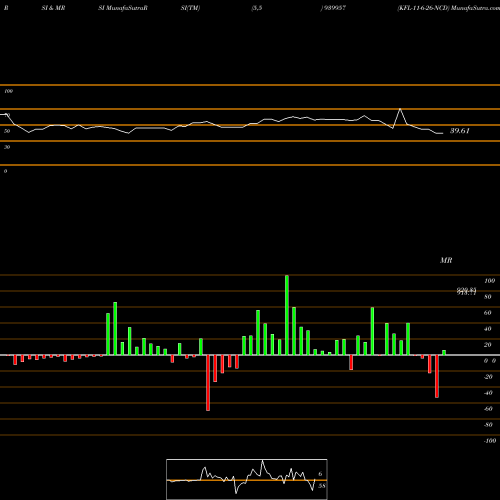Click the 58 label in the mini chart

(x=321, y=486)
